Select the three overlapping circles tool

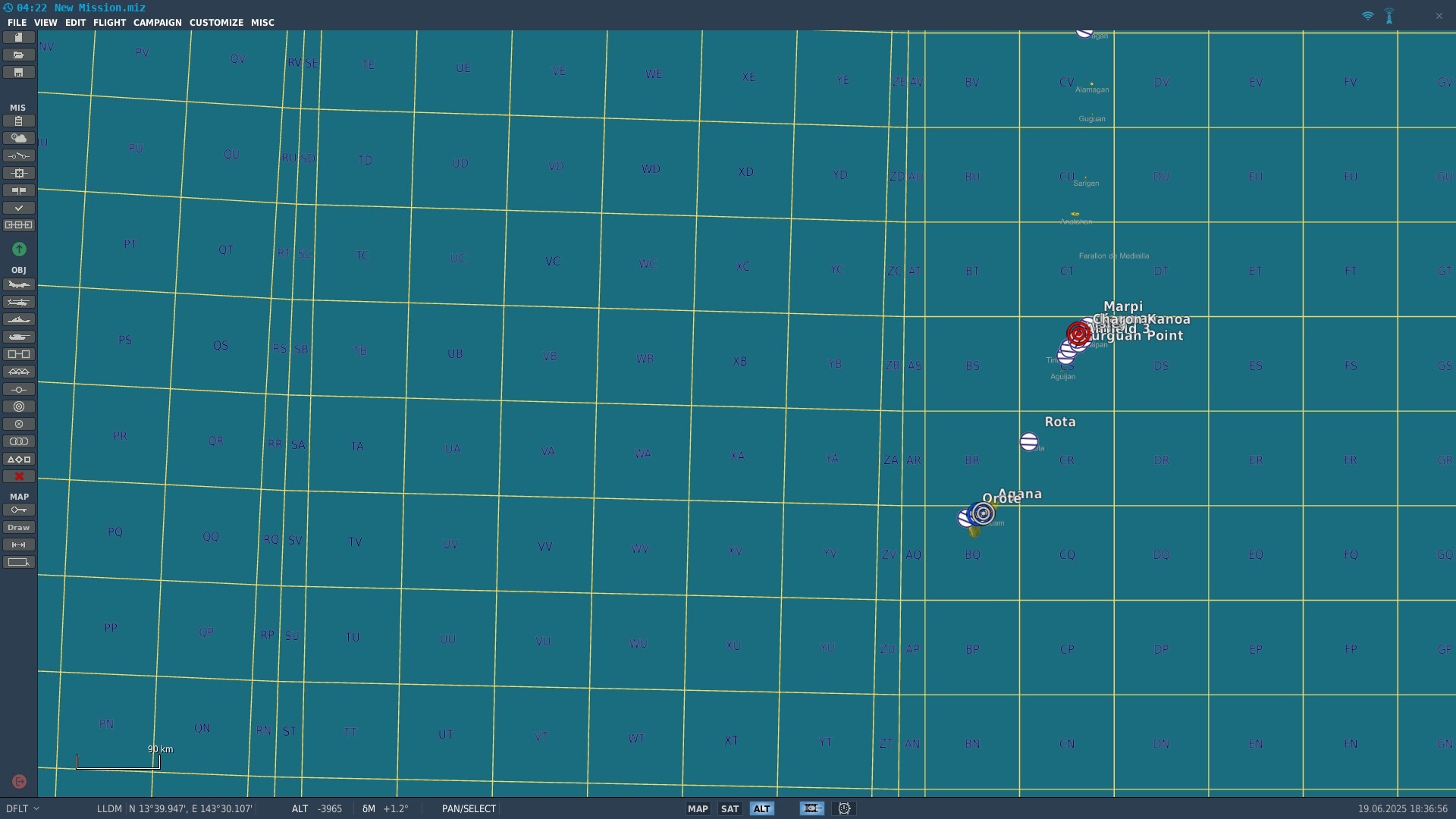coord(19,441)
